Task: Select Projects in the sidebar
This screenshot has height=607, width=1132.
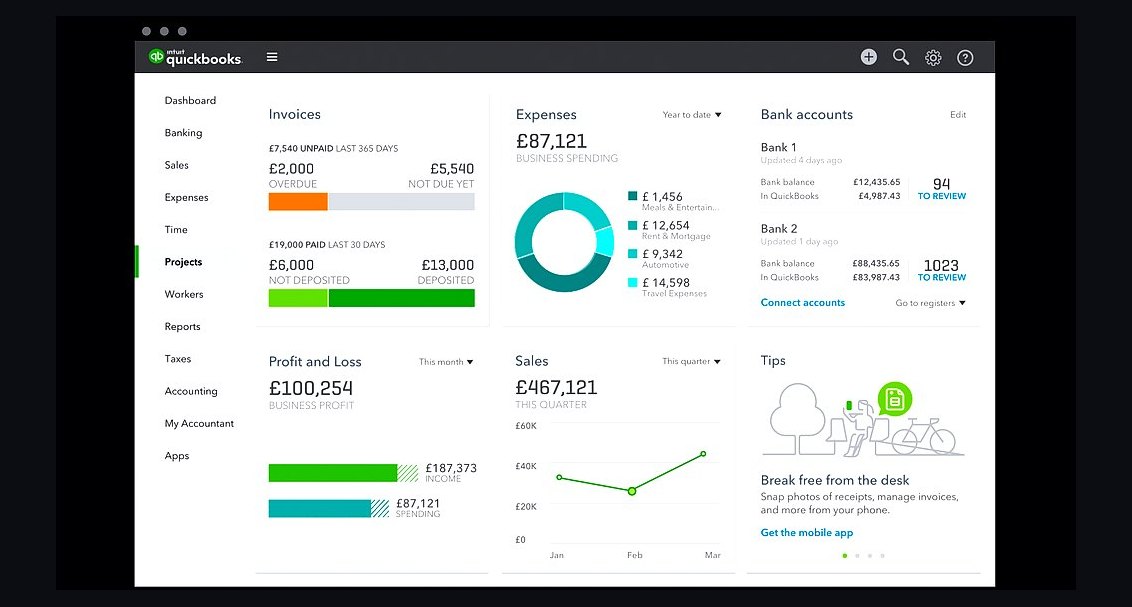Action: pyautogui.click(x=183, y=262)
